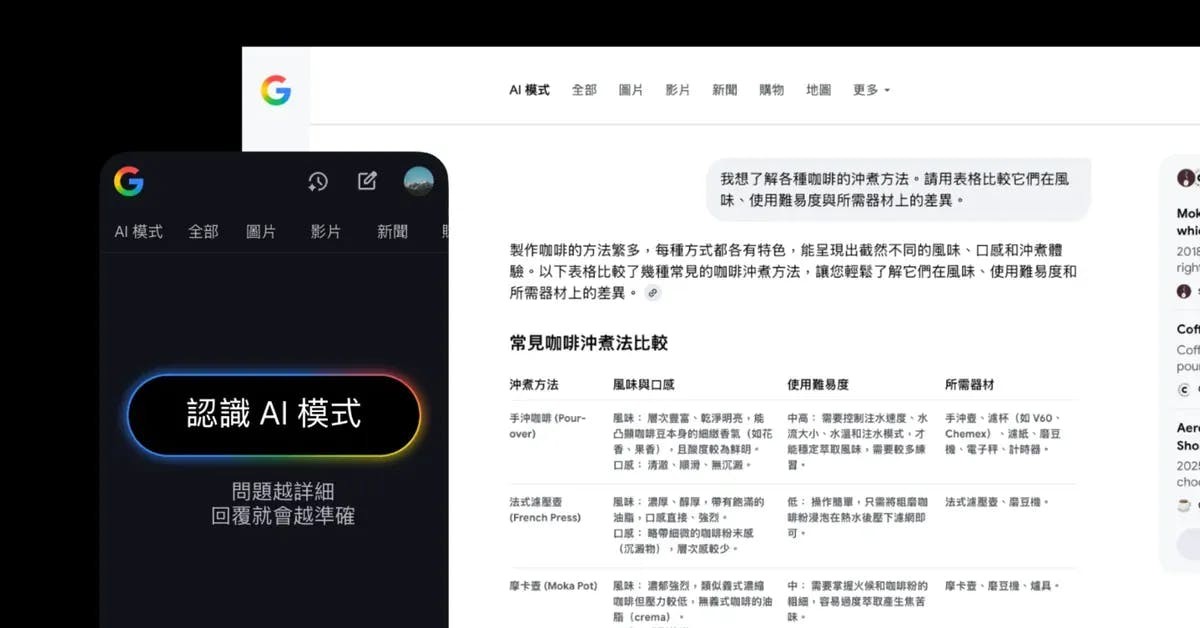Screen dimensions: 1200x628
Task: Click the Google logo in the mobile panel
Action: [x=129, y=181]
